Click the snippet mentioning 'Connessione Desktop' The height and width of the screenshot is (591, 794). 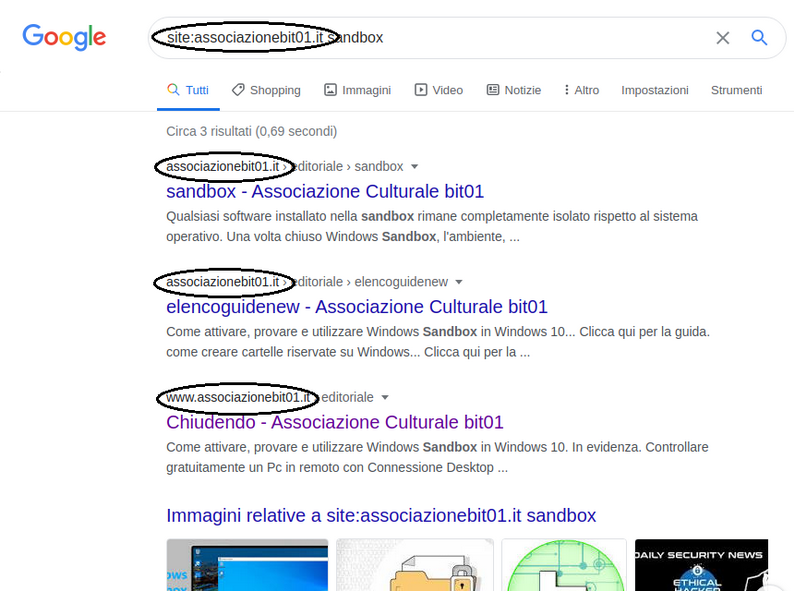coord(438,457)
